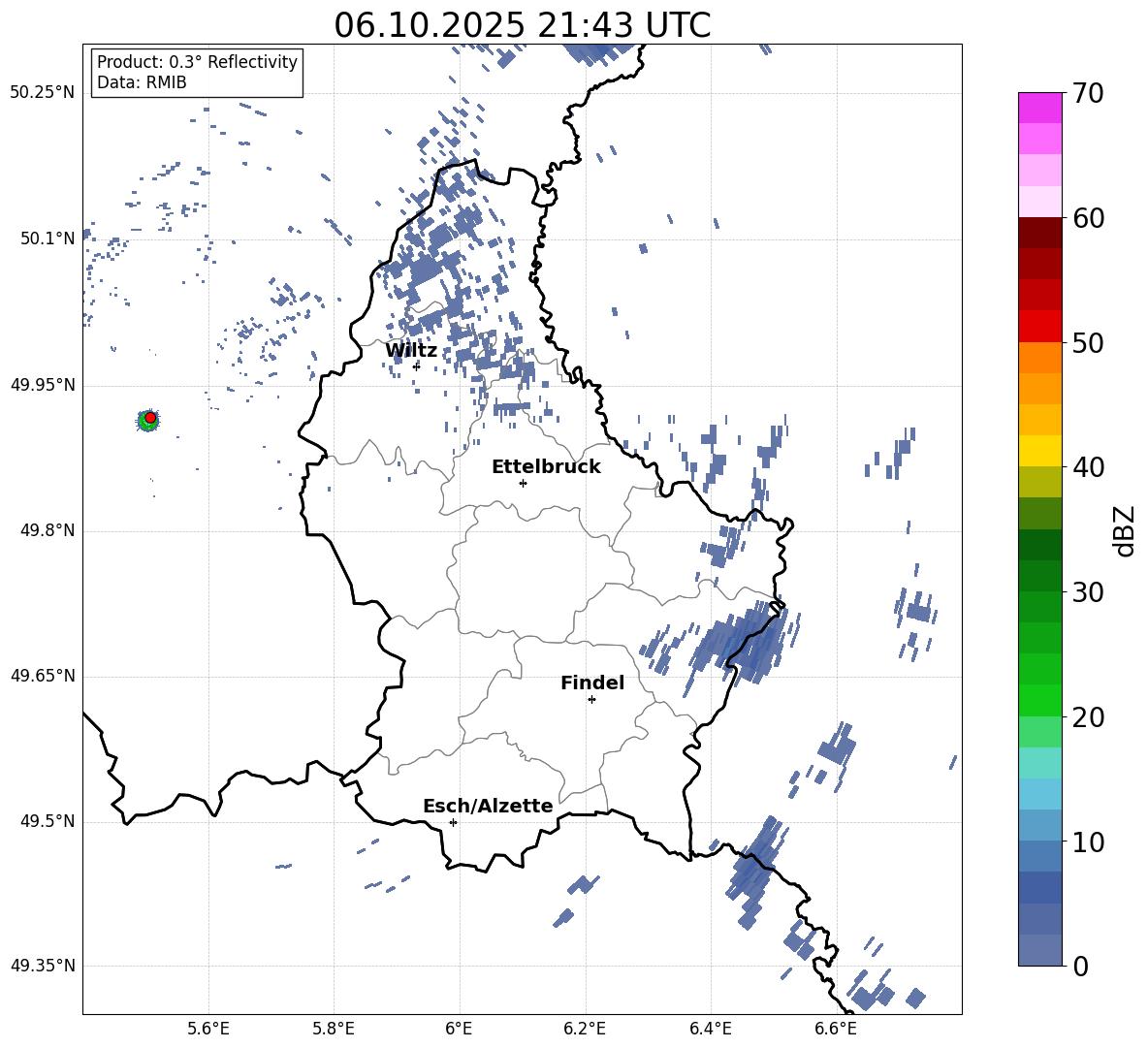Click the 6.4°E longitude label
The image size is (1148, 1048).
[x=710, y=1029]
